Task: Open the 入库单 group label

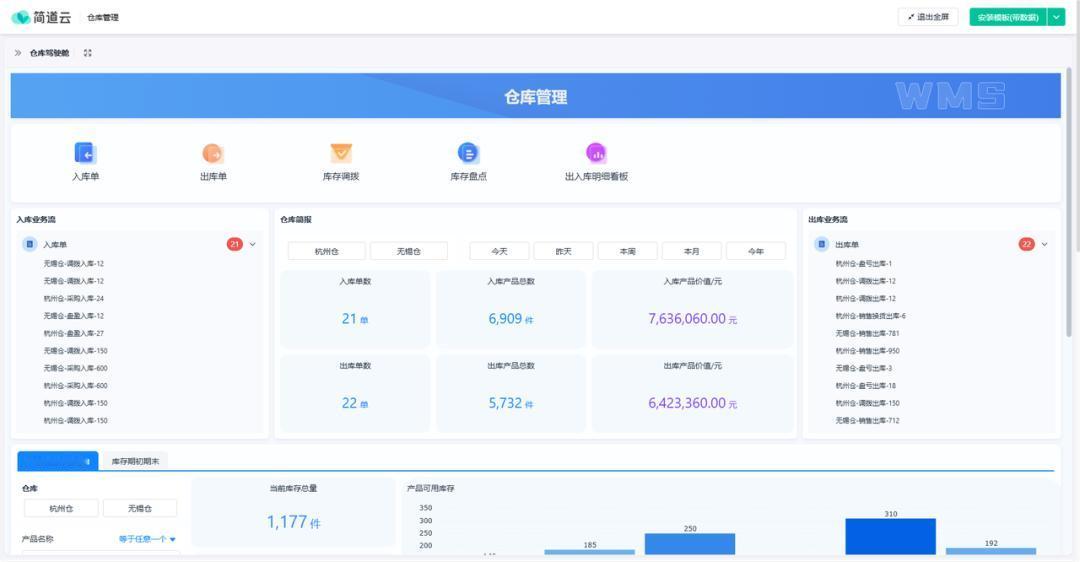Action: 55,244
